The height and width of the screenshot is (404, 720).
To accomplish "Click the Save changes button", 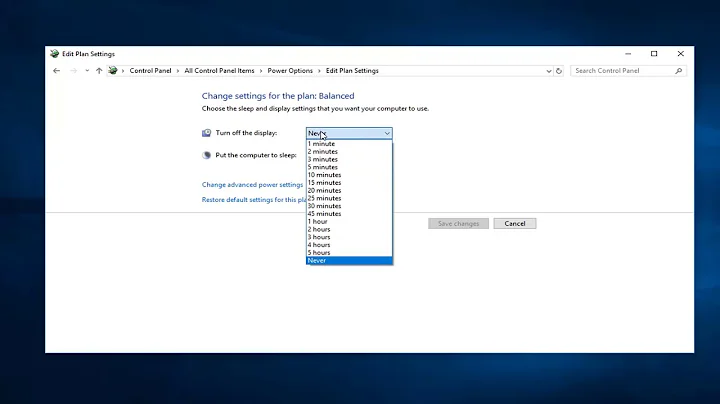I will coord(458,224).
